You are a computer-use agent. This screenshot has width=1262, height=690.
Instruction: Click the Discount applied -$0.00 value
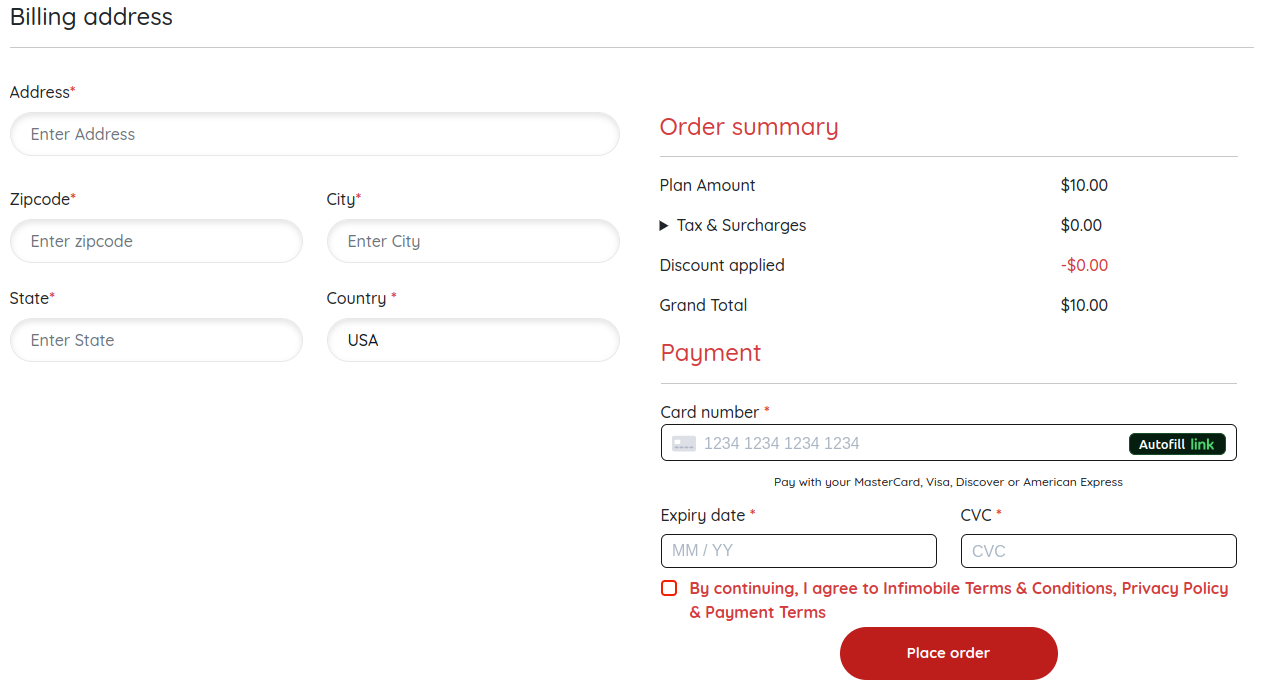click(1084, 265)
